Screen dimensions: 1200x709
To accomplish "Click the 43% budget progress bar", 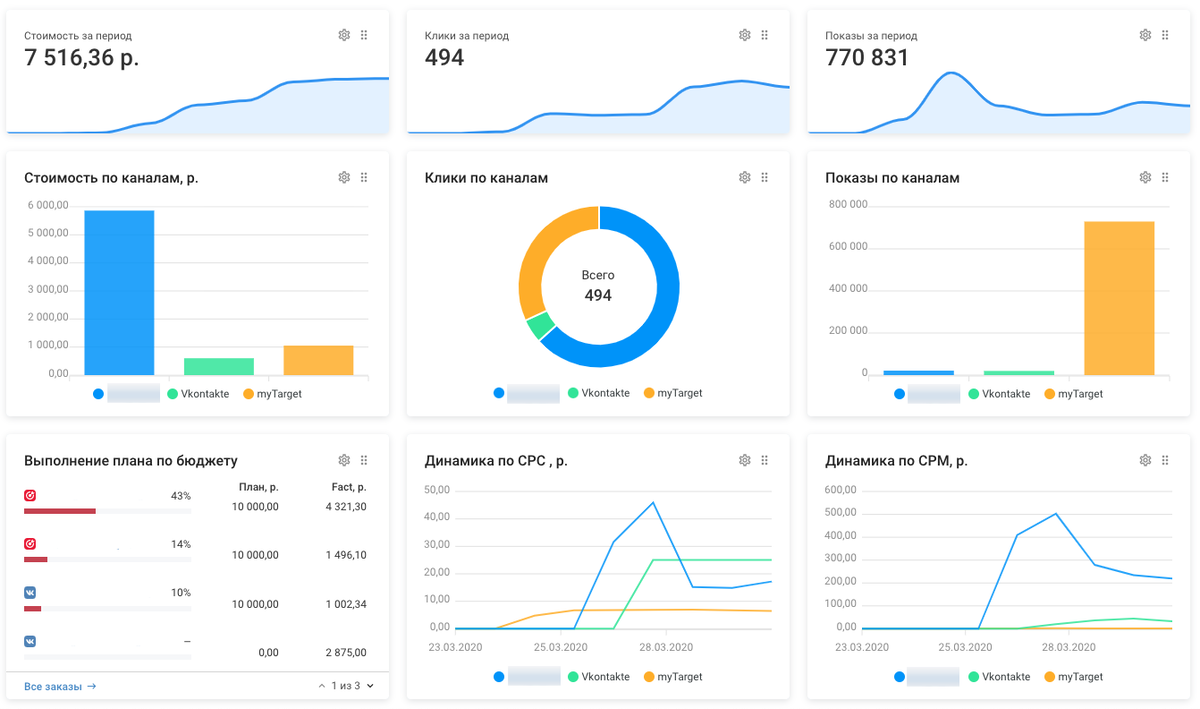I will (x=107, y=511).
